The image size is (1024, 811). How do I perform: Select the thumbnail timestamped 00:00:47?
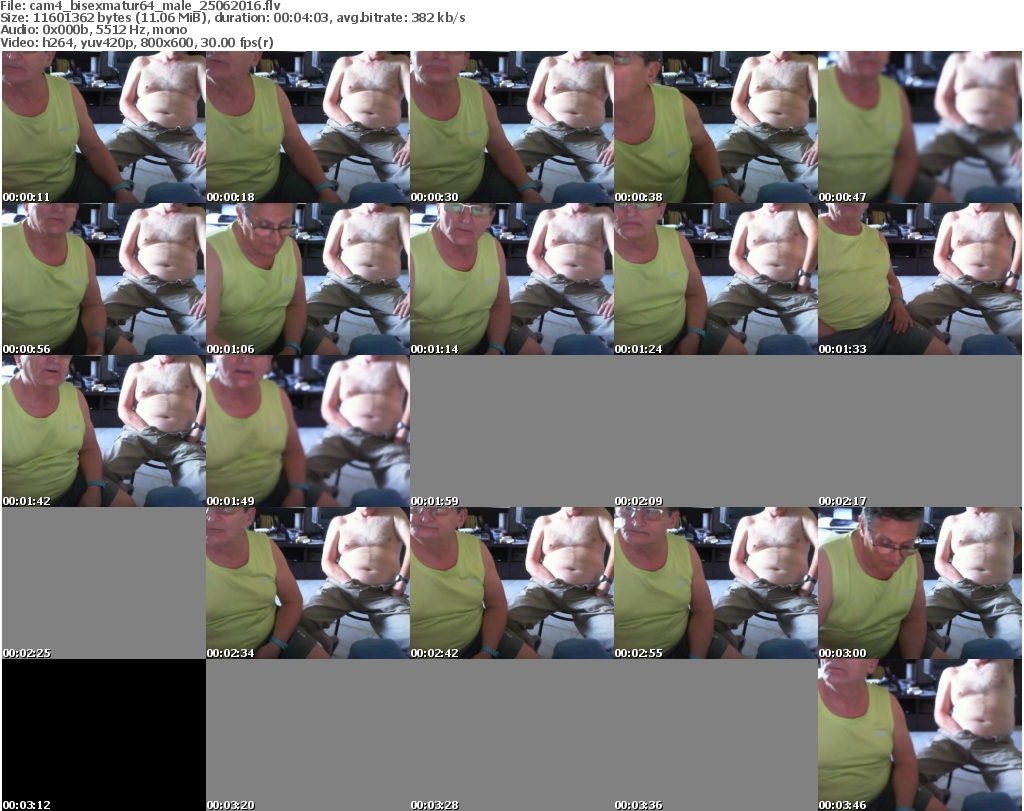coord(920,127)
